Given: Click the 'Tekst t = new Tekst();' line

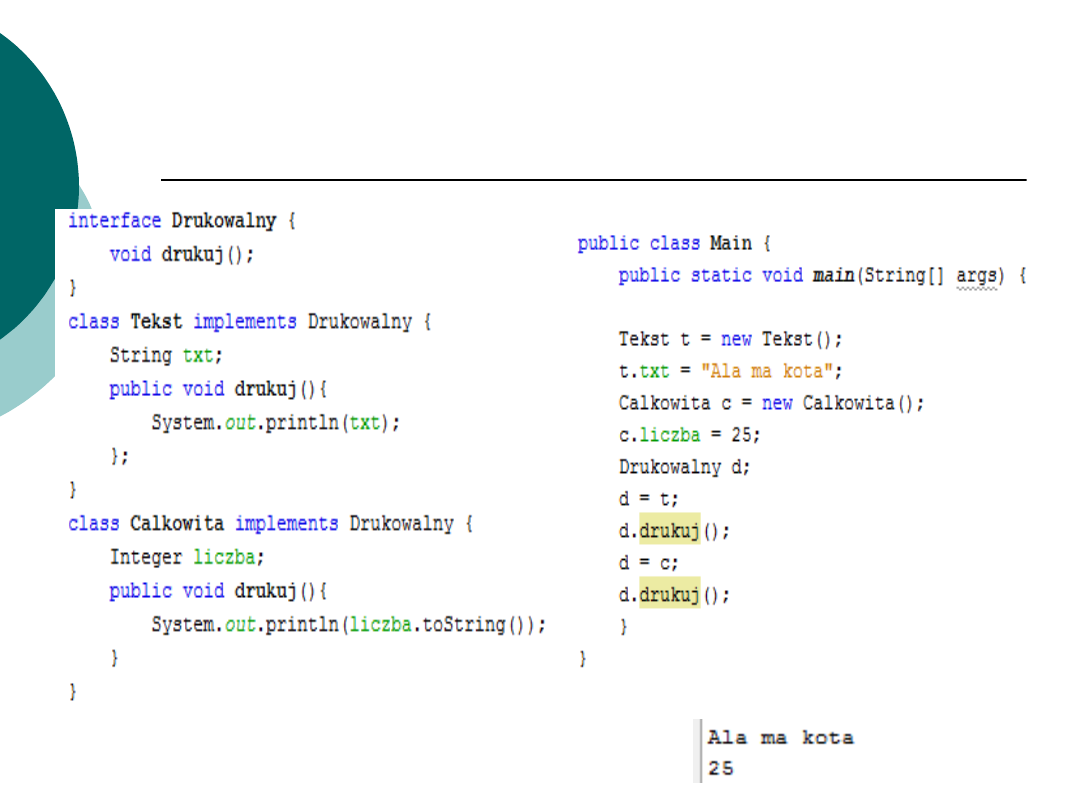Looking at the screenshot, I should pyautogui.click(x=730, y=339).
